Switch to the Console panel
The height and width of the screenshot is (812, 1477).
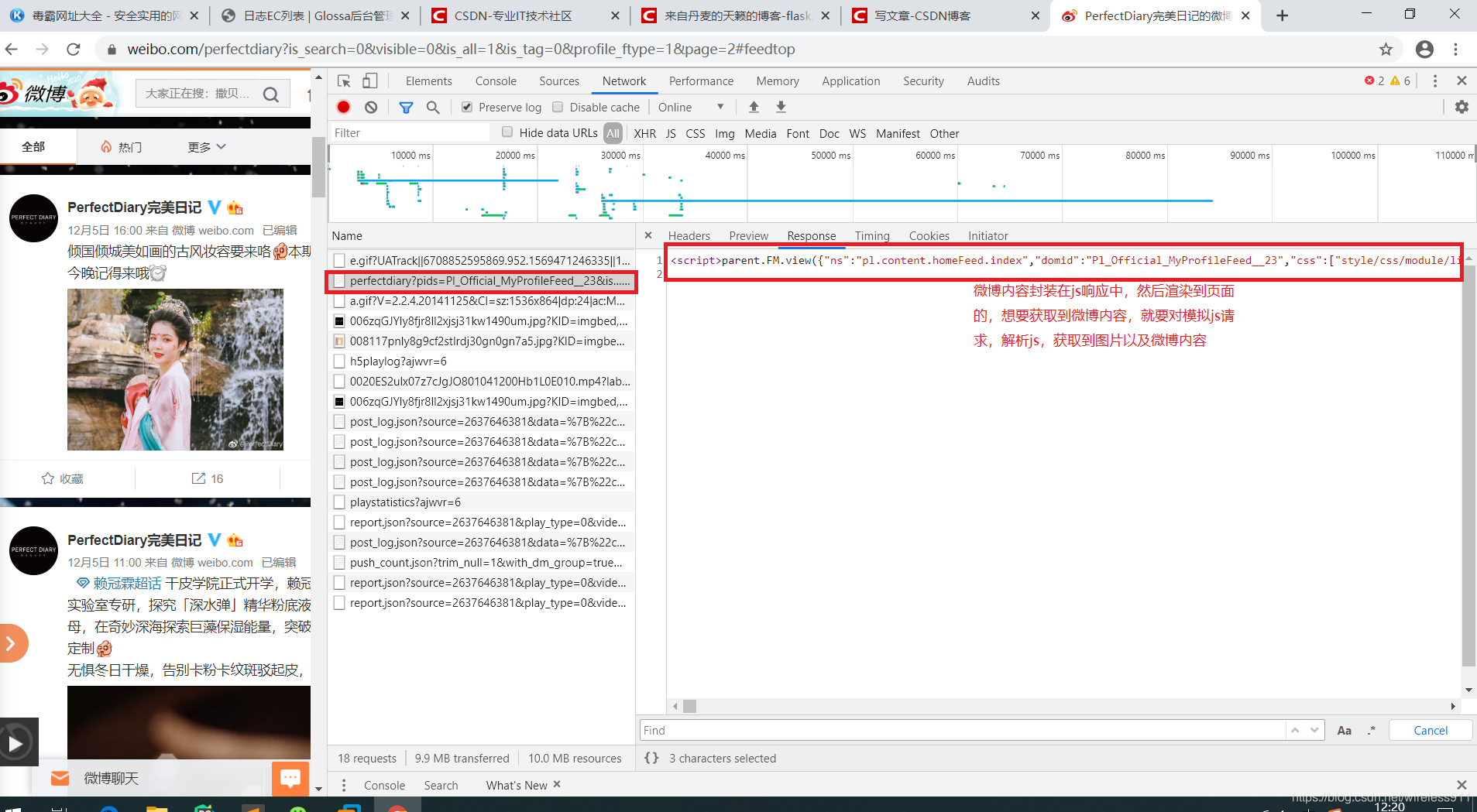coord(496,81)
